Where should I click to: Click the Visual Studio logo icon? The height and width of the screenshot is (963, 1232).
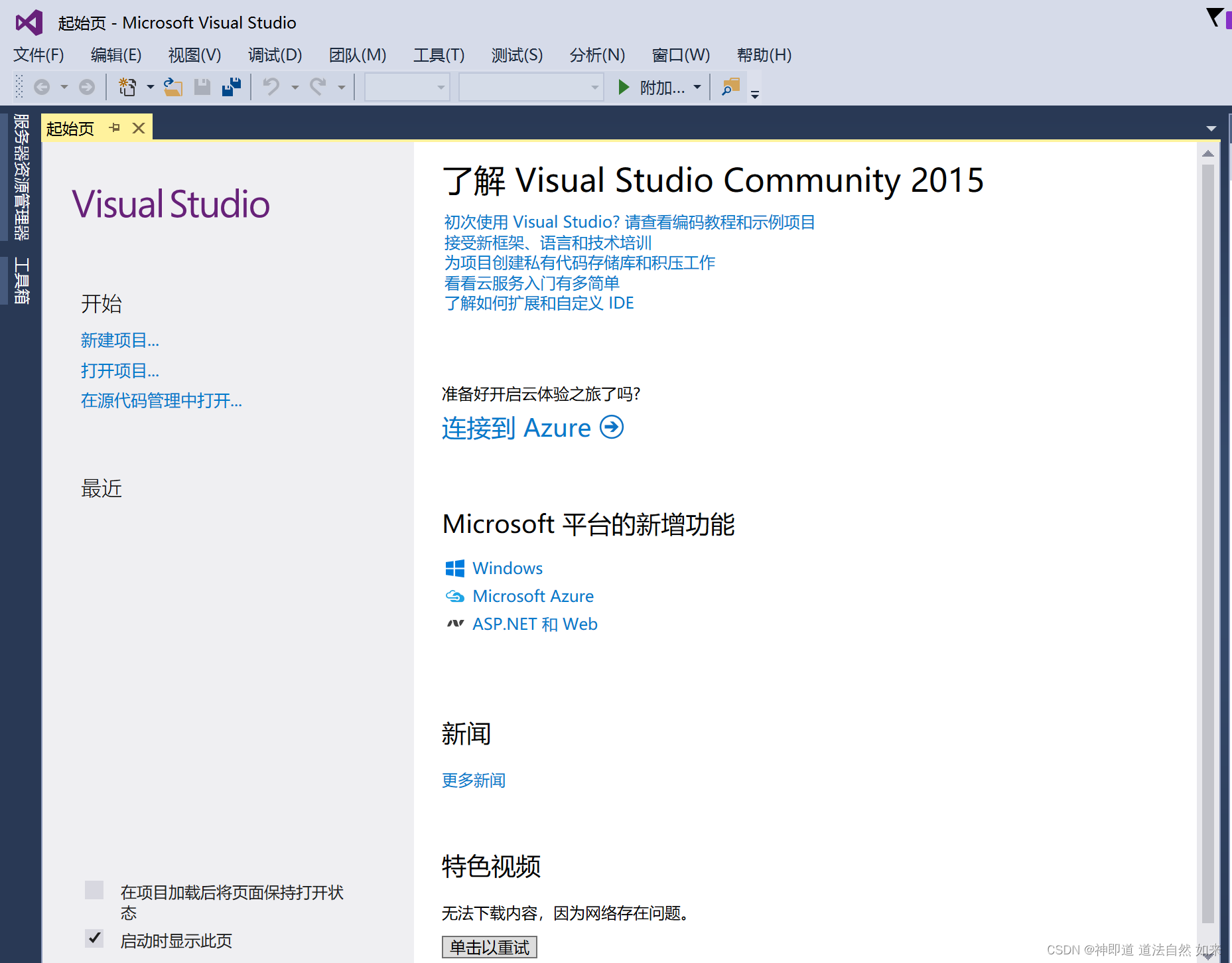[29, 23]
